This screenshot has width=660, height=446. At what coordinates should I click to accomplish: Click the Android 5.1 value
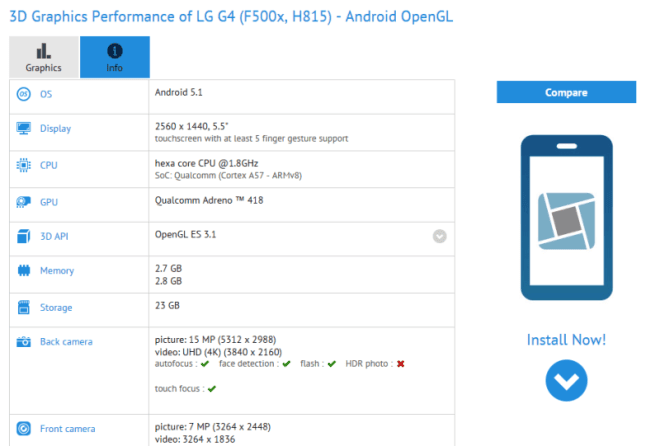tap(178, 93)
